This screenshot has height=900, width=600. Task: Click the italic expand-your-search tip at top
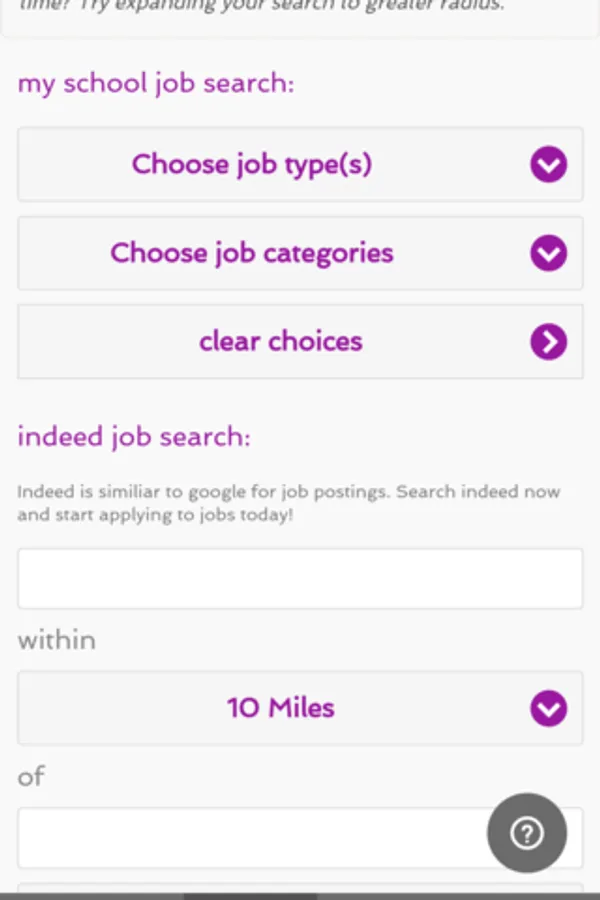tap(262, 6)
